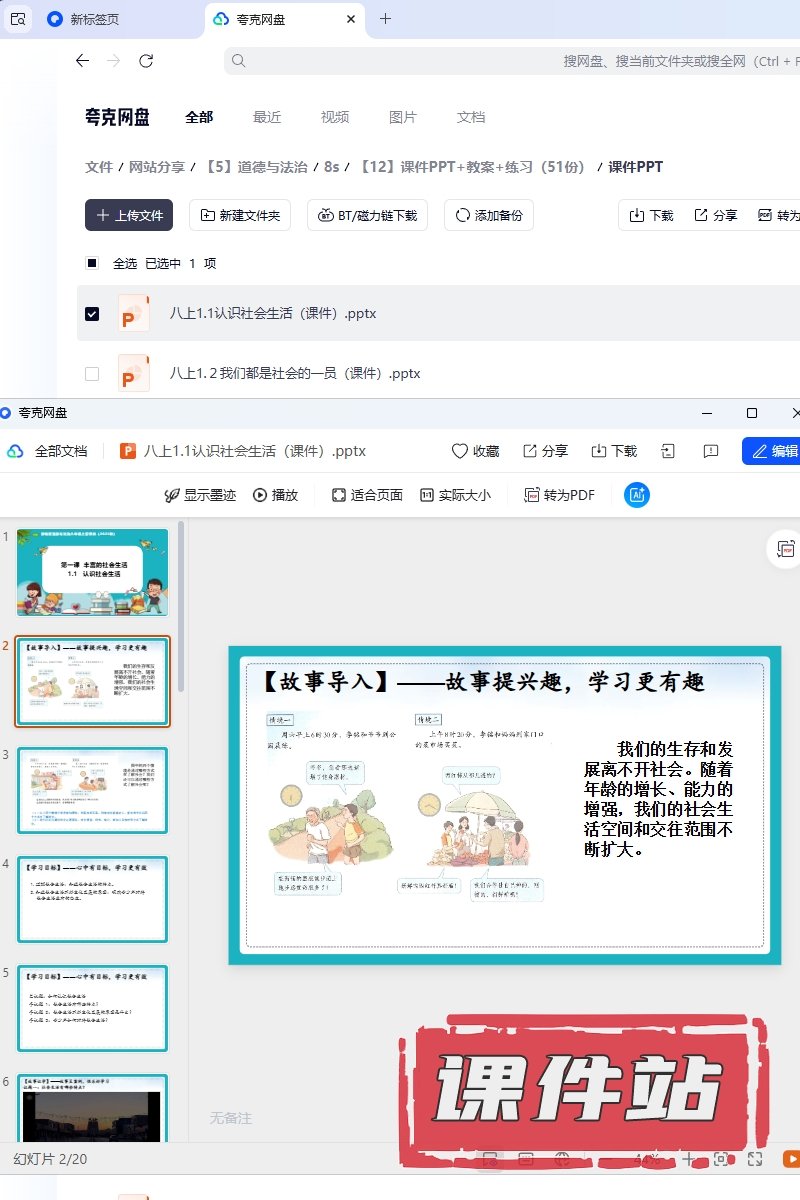Image resolution: width=800 pixels, height=1200 pixels.
Task: Open the 8s folder in breadcrumb path
Action: pyautogui.click(x=331, y=167)
